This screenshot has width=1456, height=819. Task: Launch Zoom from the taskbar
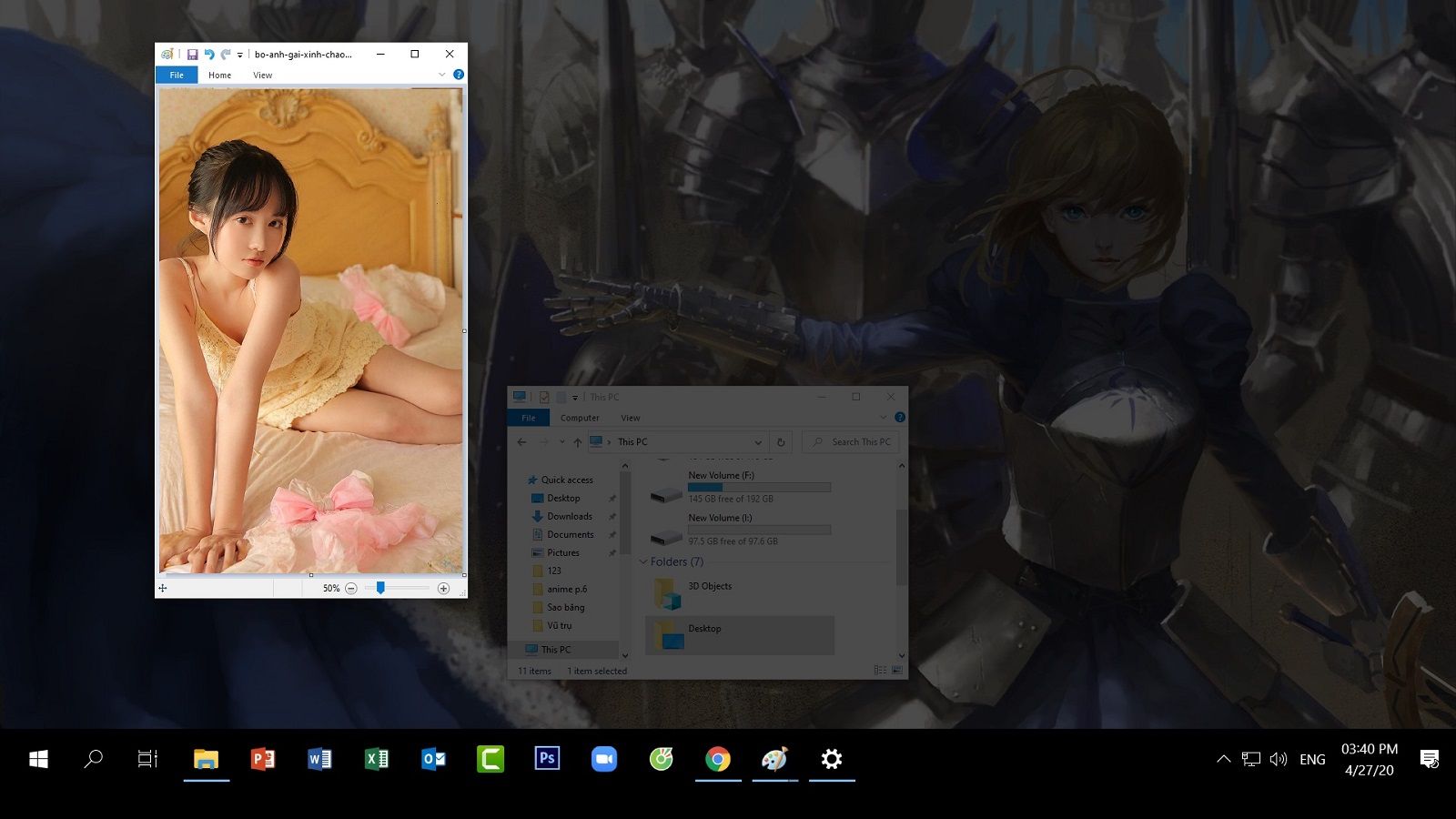coord(603,759)
